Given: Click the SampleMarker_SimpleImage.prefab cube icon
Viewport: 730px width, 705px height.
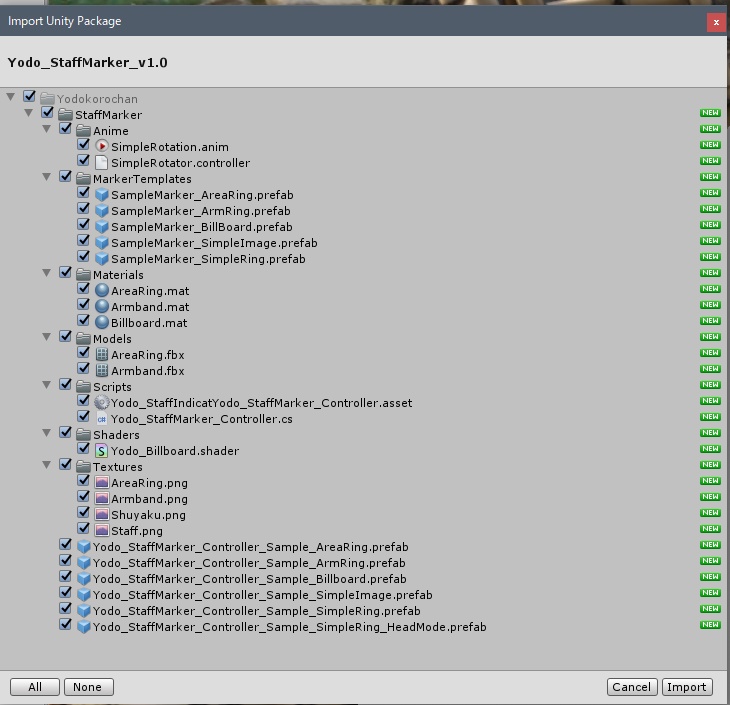Looking at the screenshot, I should [101, 243].
